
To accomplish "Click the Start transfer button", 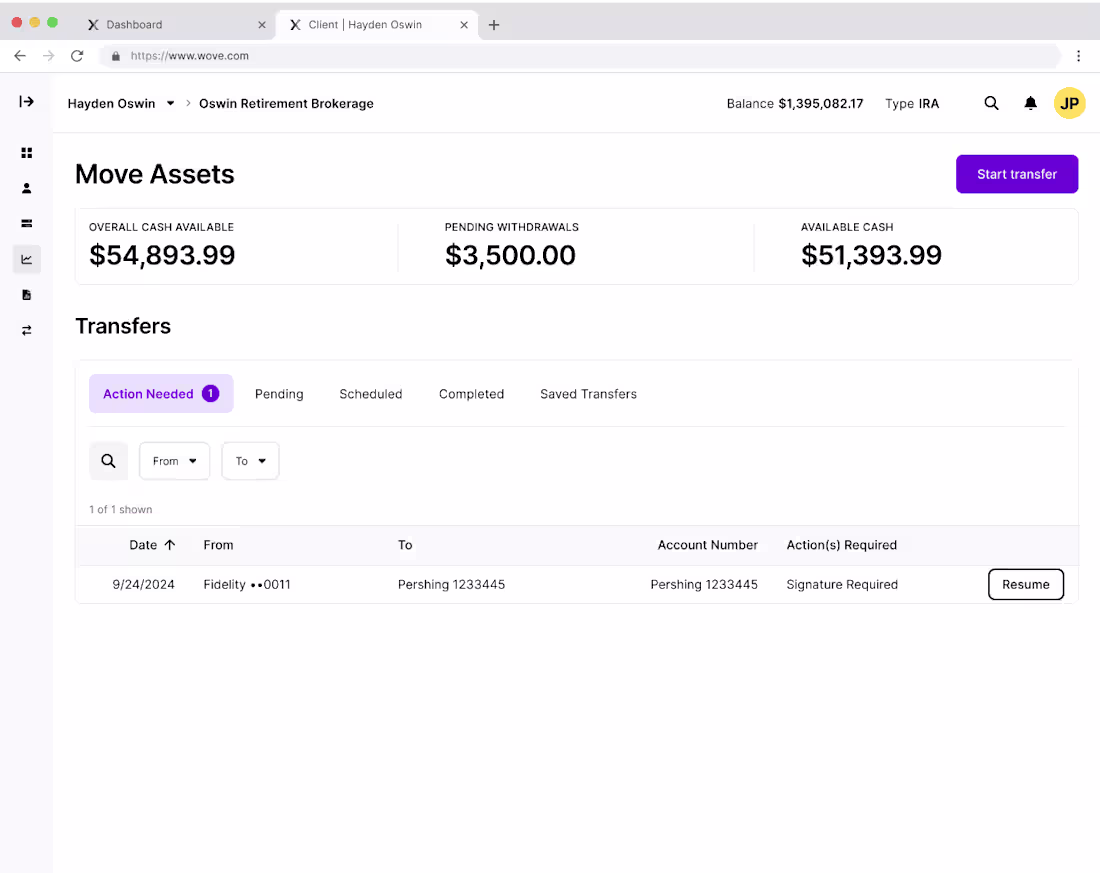I will (1017, 174).
